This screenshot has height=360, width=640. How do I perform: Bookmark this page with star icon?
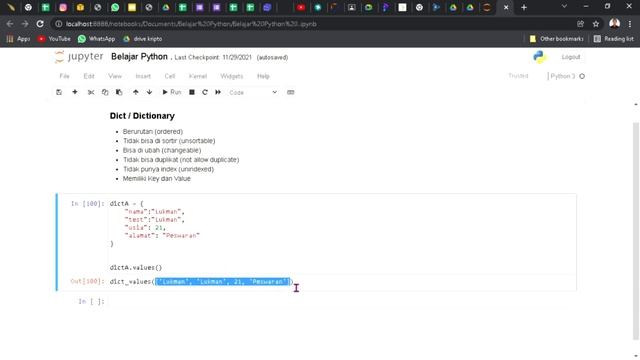[x=596, y=24]
